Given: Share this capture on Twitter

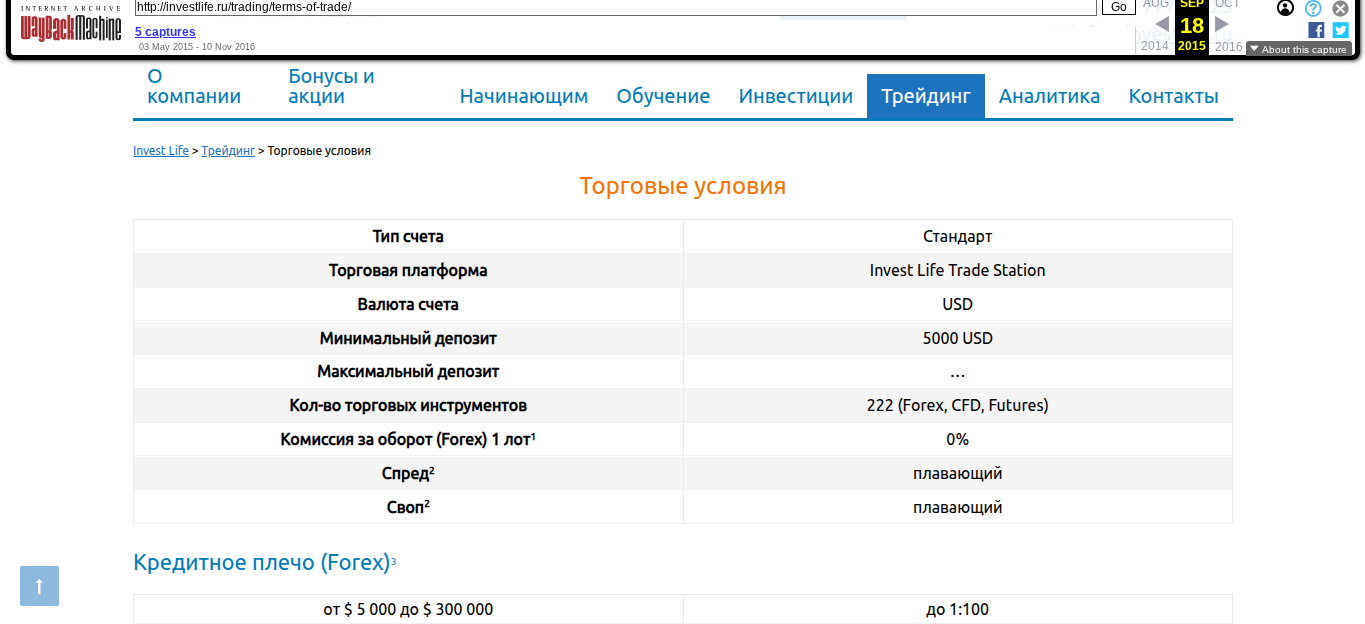Looking at the screenshot, I should coord(1340,29).
